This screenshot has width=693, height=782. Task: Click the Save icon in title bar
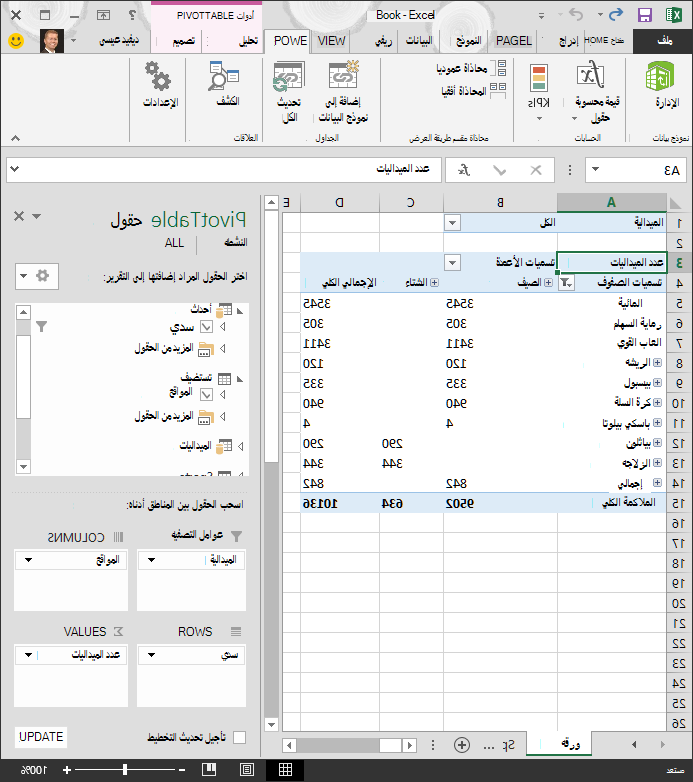[645, 15]
